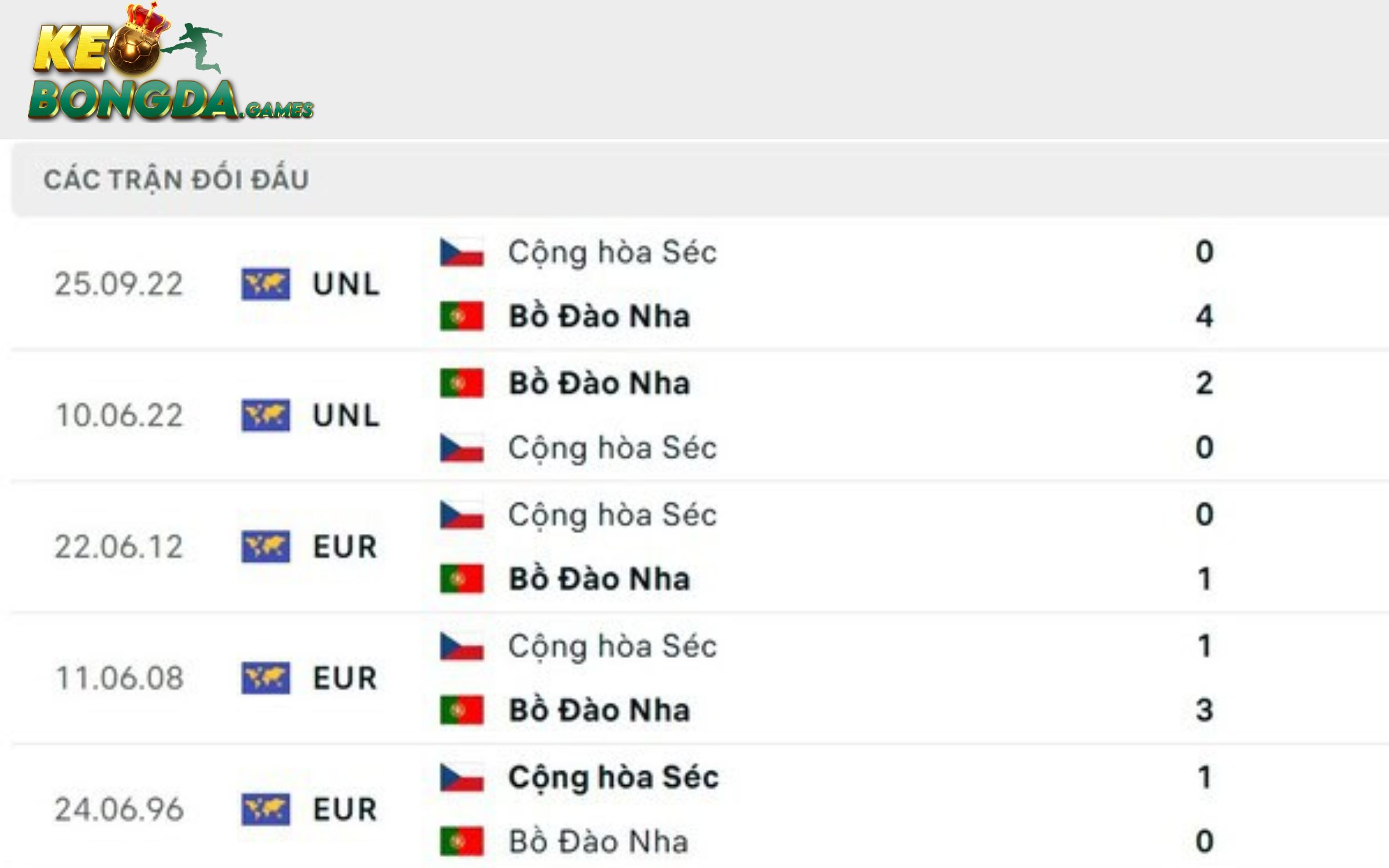Click the CÁC TRẬN ĐỐI ĐẤU header
The image size is (1389, 868).
click(x=178, y=178)
